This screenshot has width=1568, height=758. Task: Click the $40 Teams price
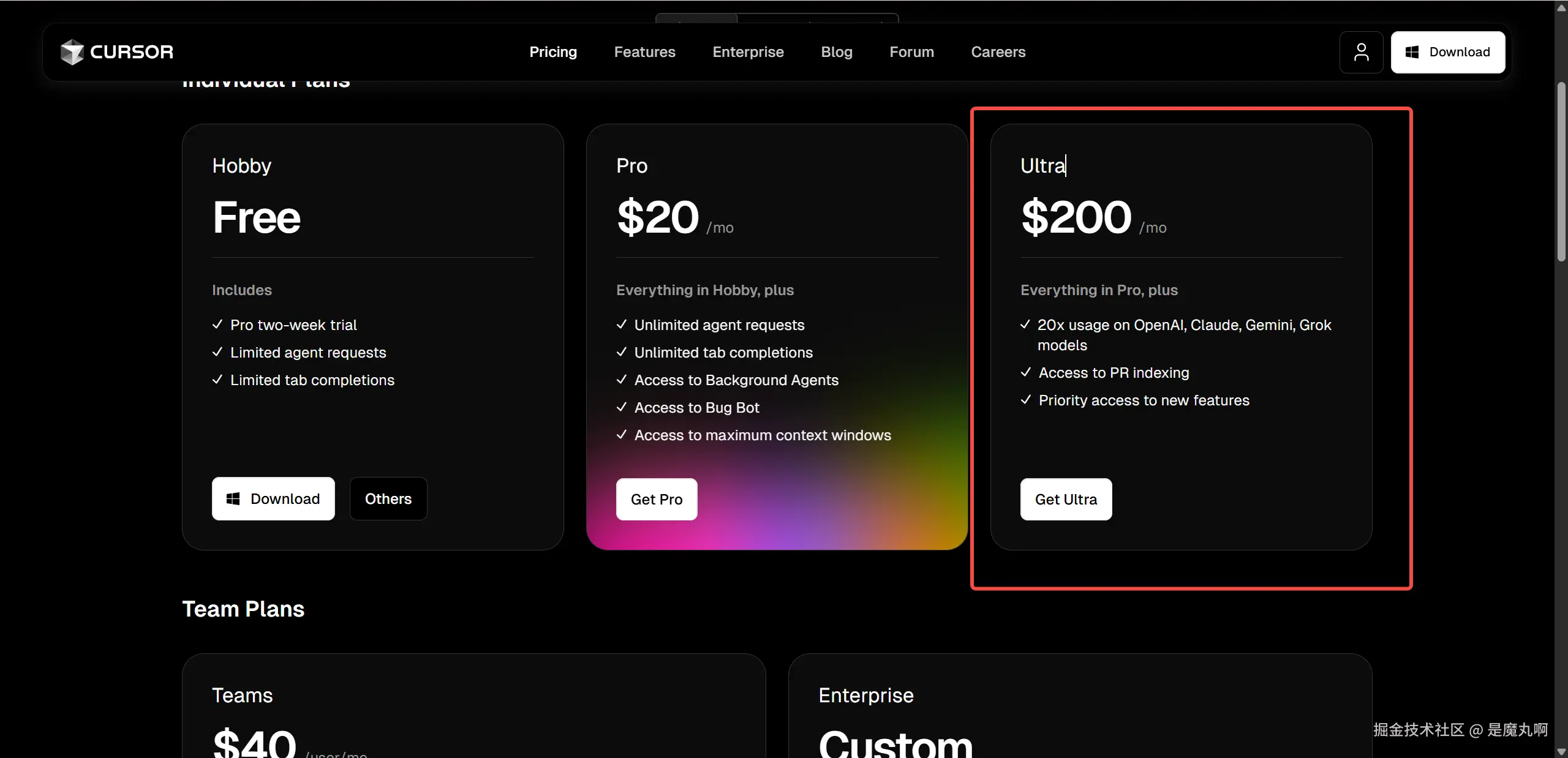[x=254, y=743]
